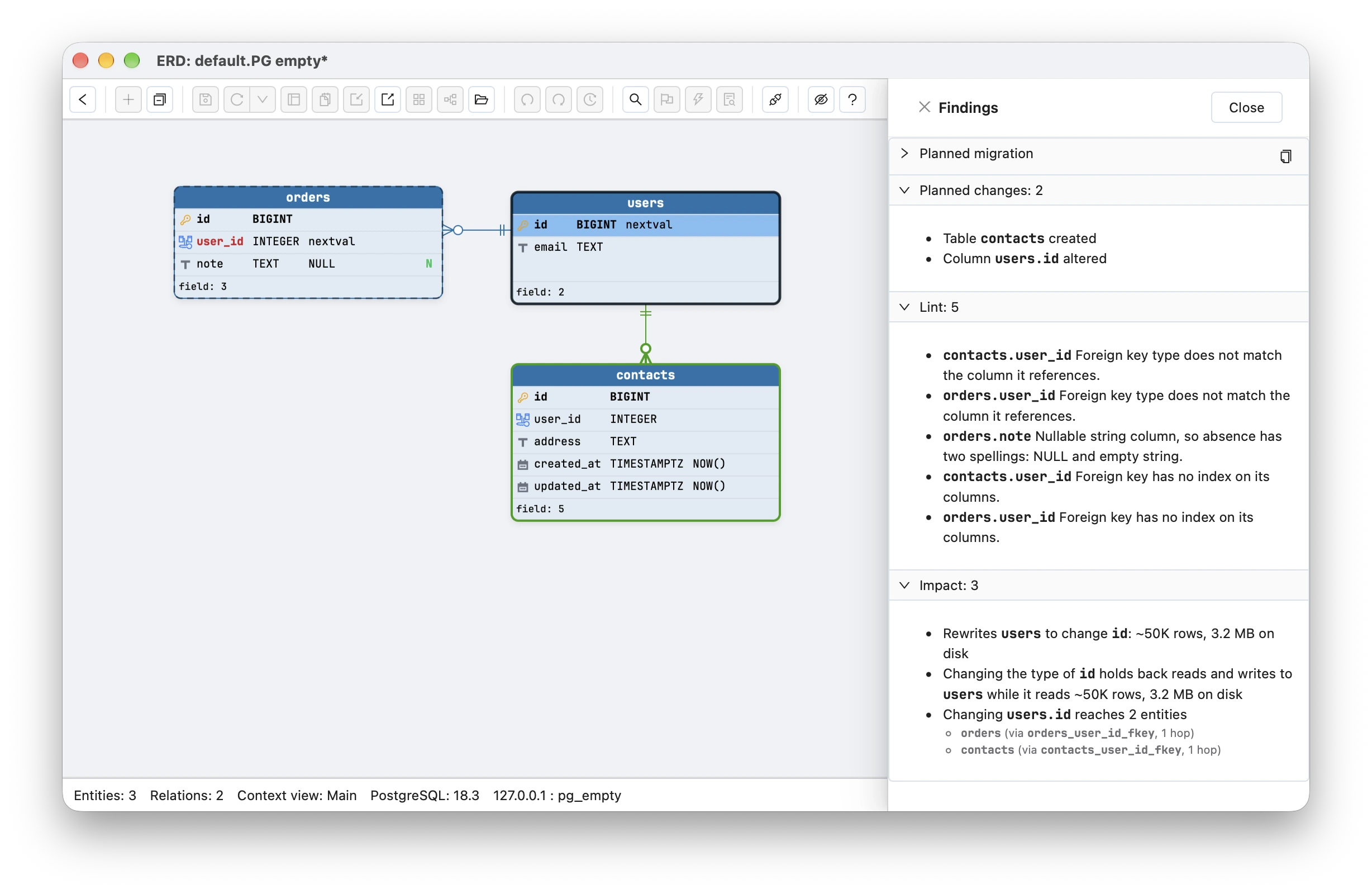Click the history clock toolbar icon
Screen dimensions: 1372x894
590,100
